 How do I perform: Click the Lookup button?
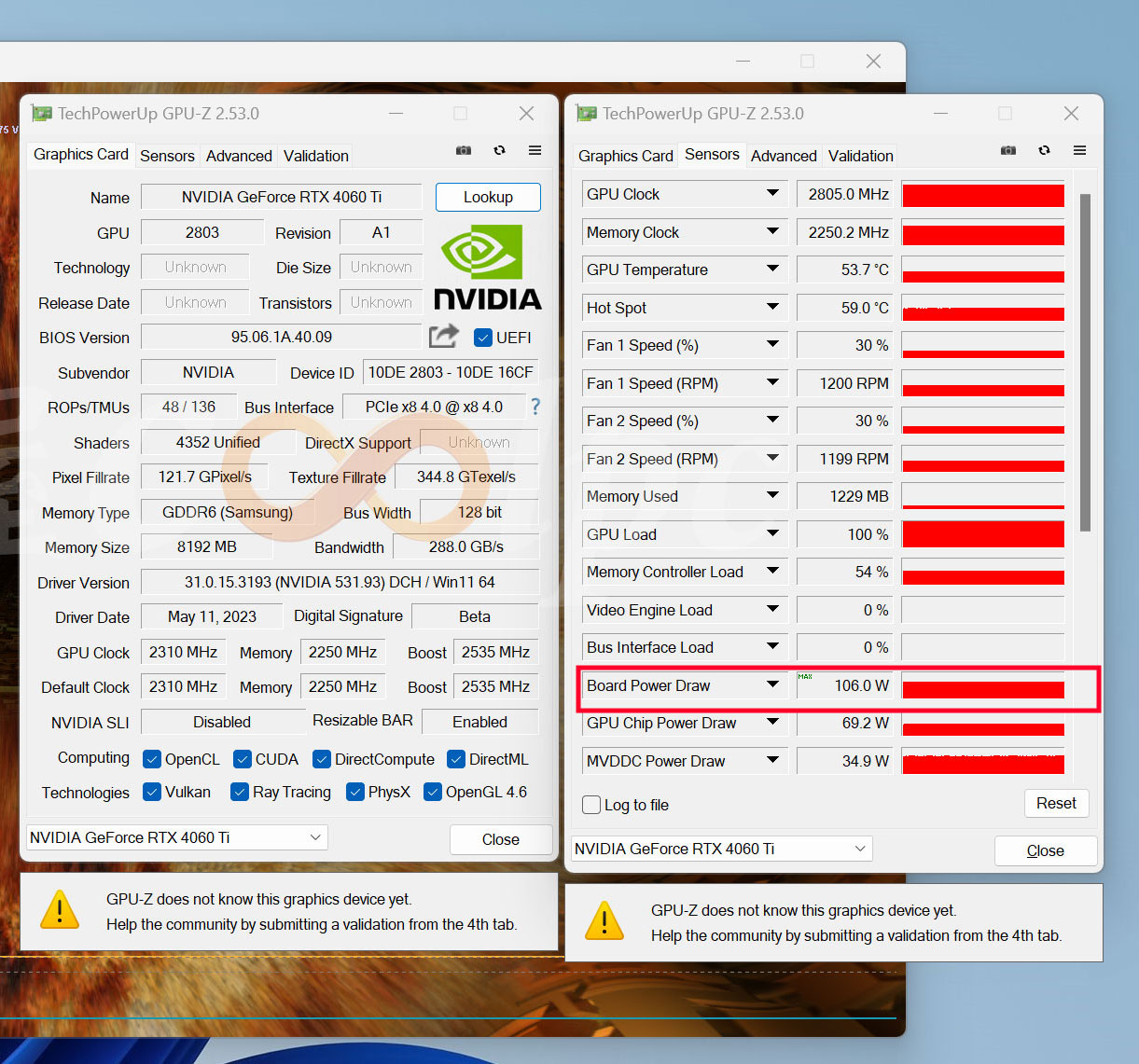tap(488, 197)
